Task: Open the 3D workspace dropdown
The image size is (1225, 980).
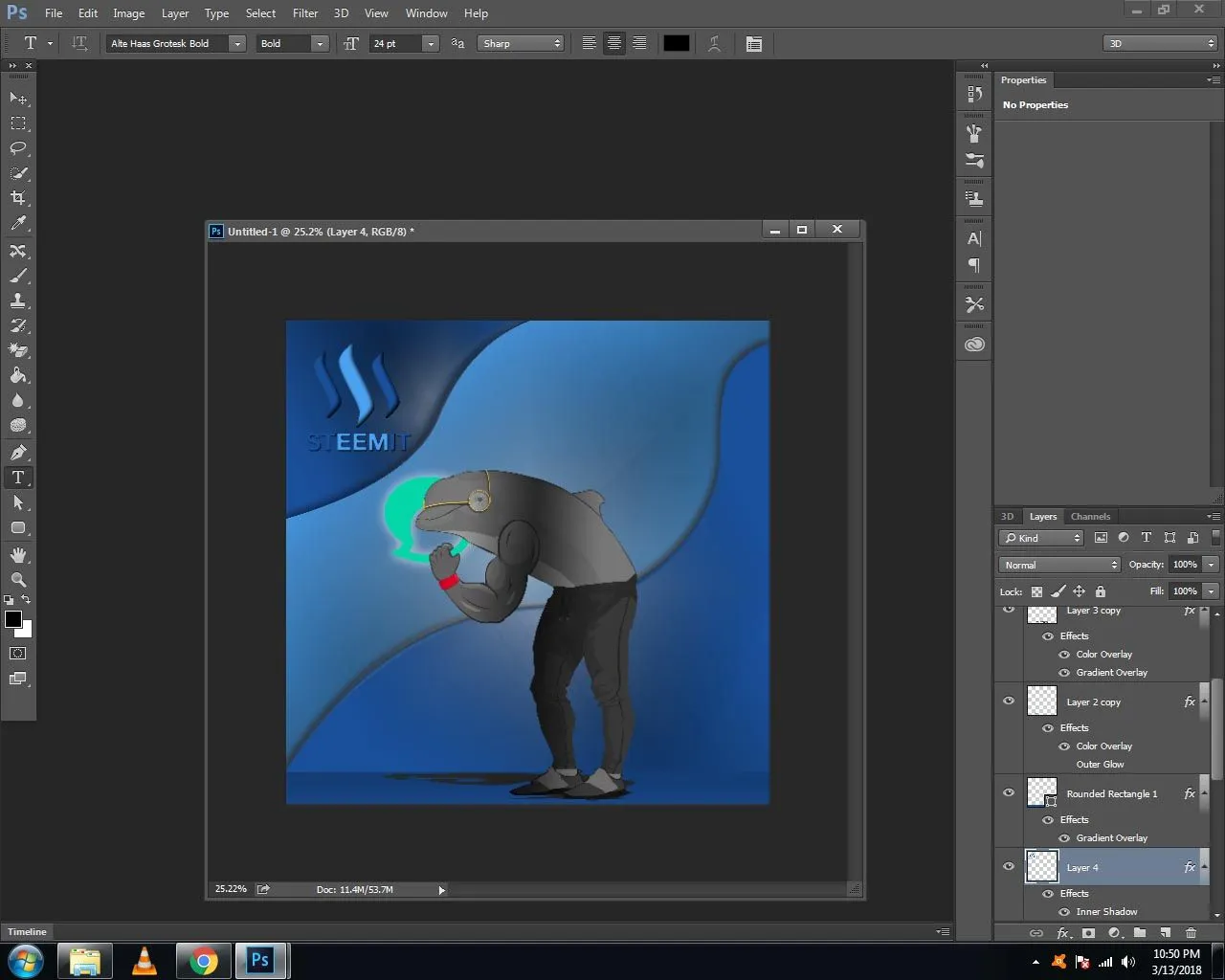Action: (x=1160, y=43)
